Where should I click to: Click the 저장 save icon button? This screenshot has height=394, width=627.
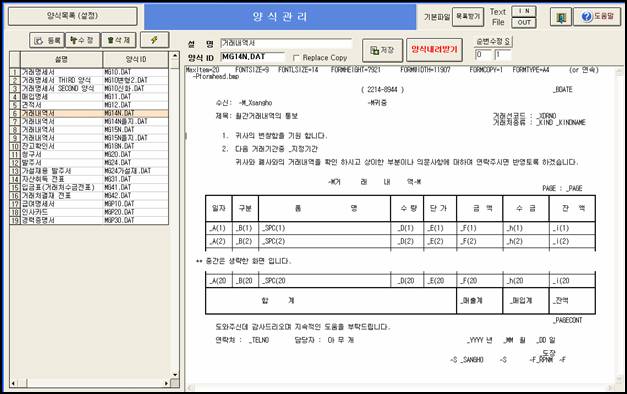click(382, 50)
